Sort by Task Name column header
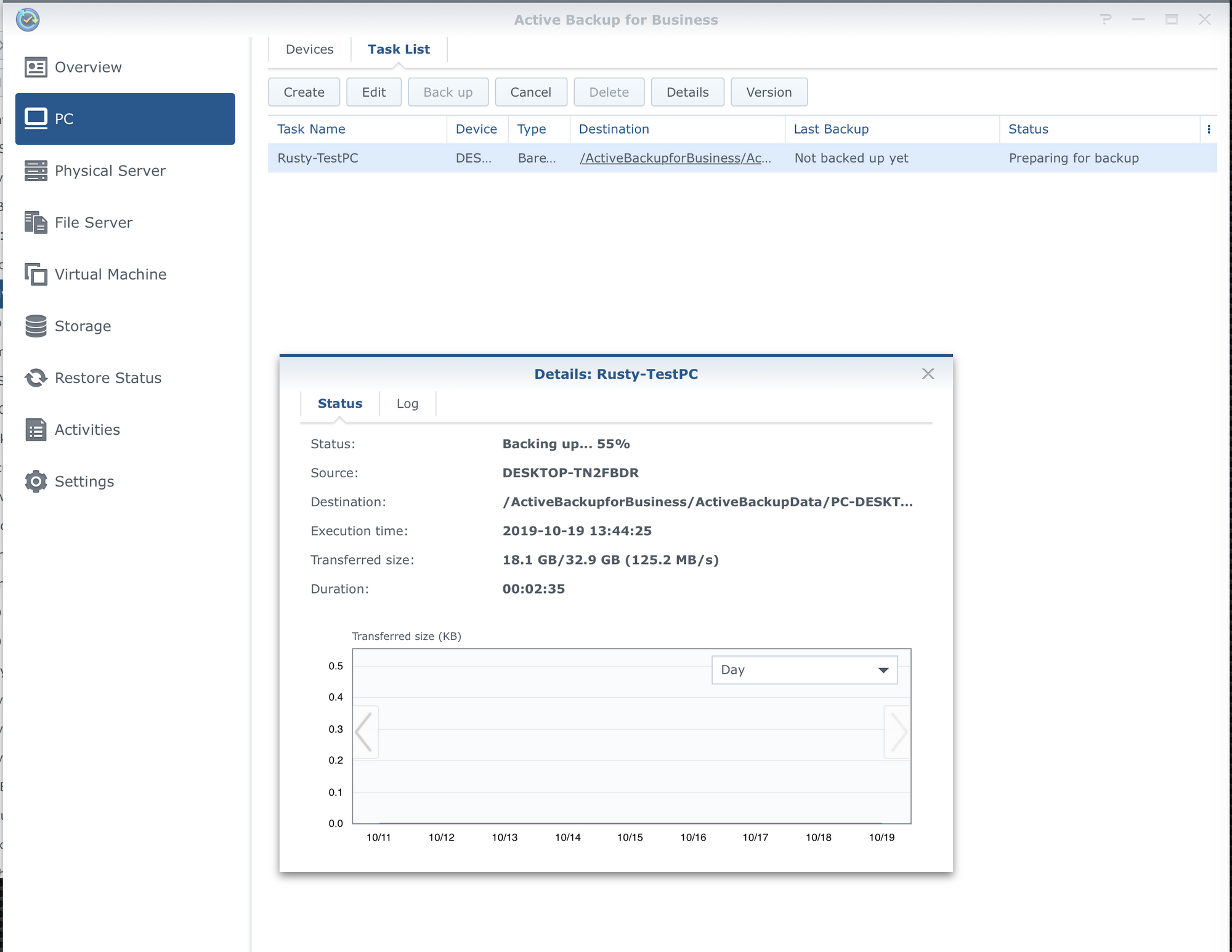The image size is (1232, 952). pyautogui.click(x=357, y=129)
